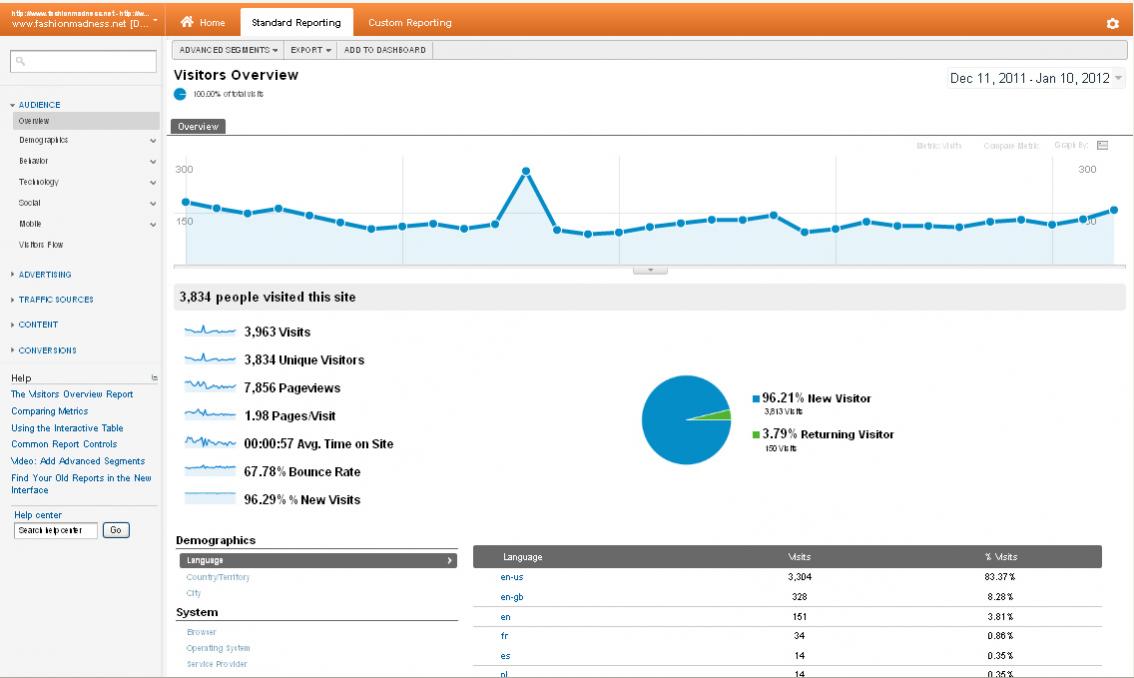
Task: Open the Comparing Metrics help link
Action: click(x=49, y=411)
